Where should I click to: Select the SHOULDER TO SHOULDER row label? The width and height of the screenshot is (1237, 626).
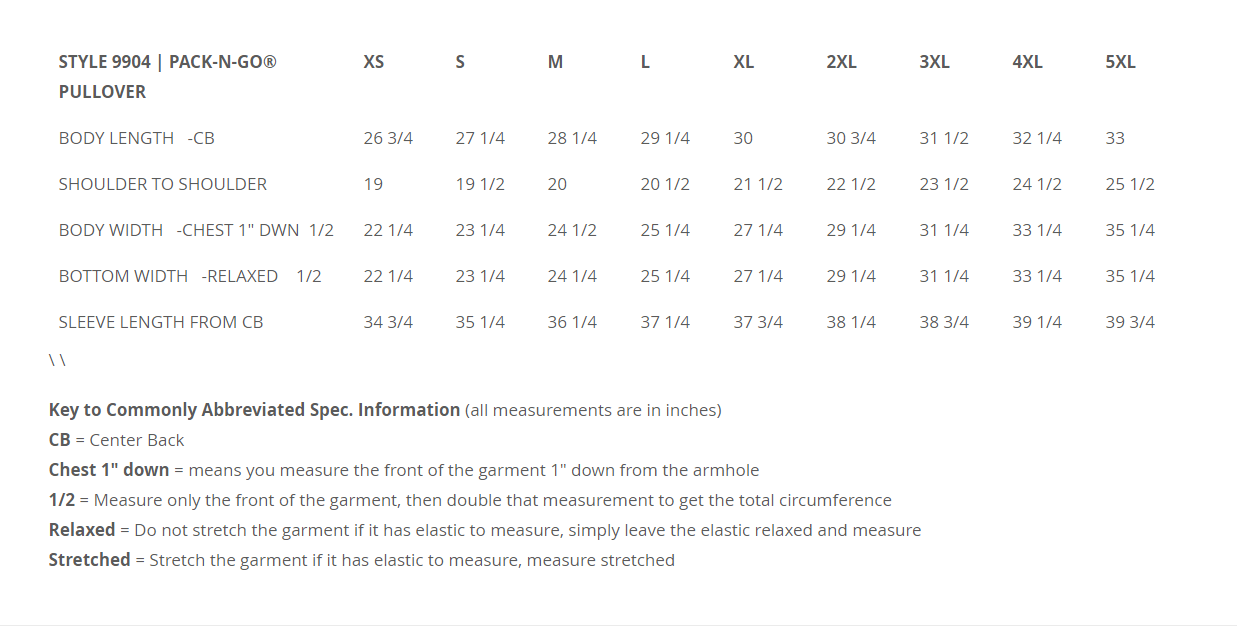(x=162, y=184)
